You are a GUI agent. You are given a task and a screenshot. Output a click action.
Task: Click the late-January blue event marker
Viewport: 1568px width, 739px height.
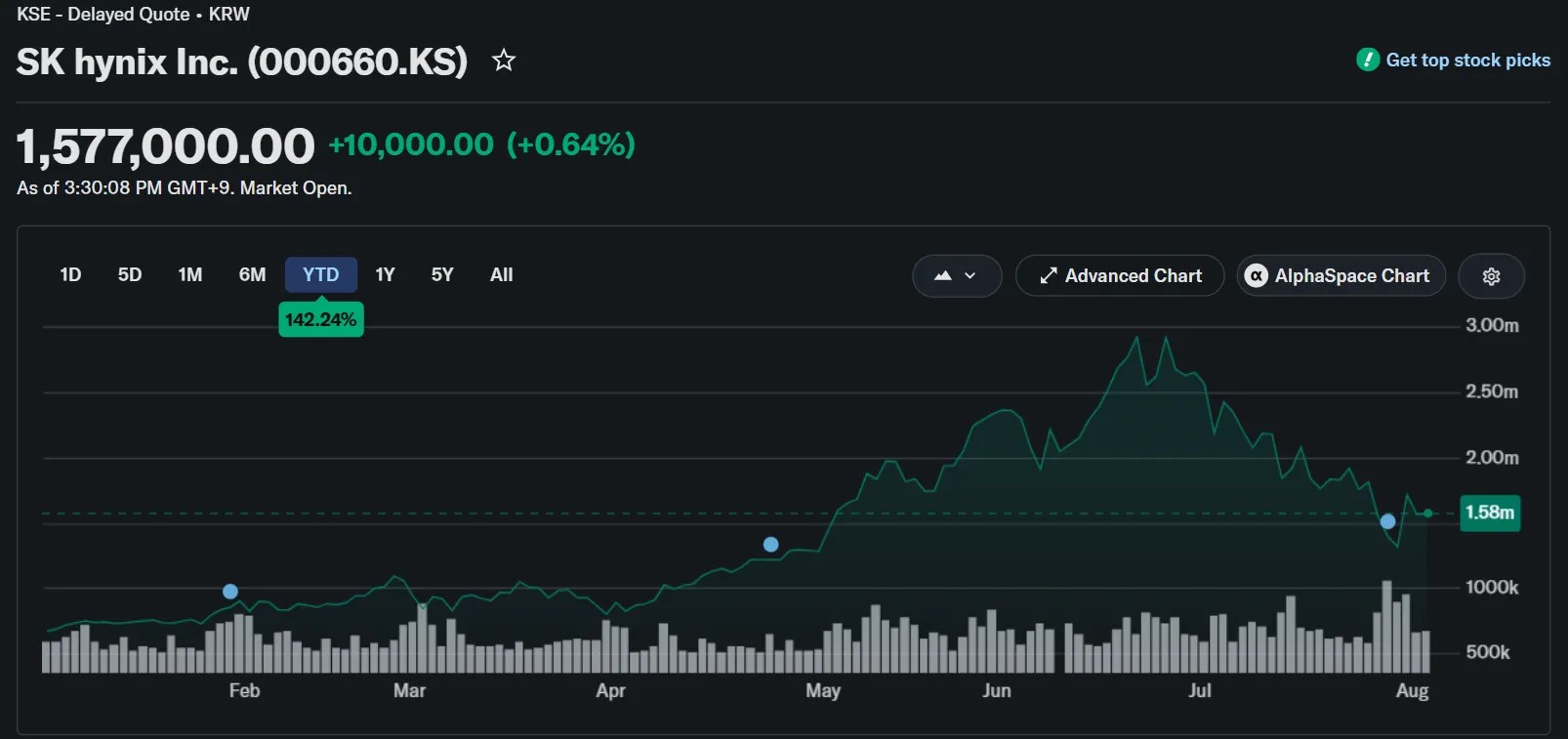230,592
